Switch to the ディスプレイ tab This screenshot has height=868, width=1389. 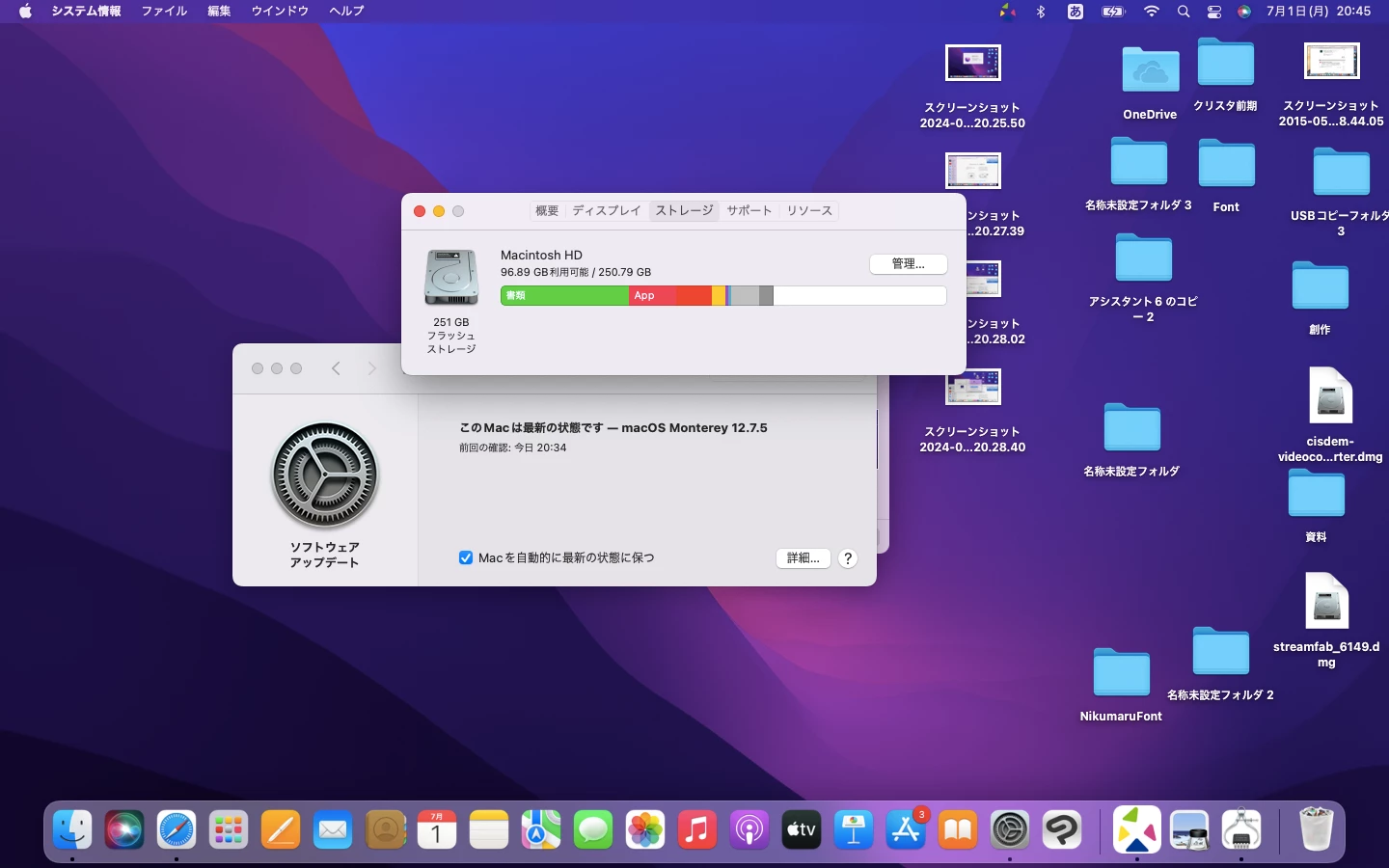click(607, 210)
